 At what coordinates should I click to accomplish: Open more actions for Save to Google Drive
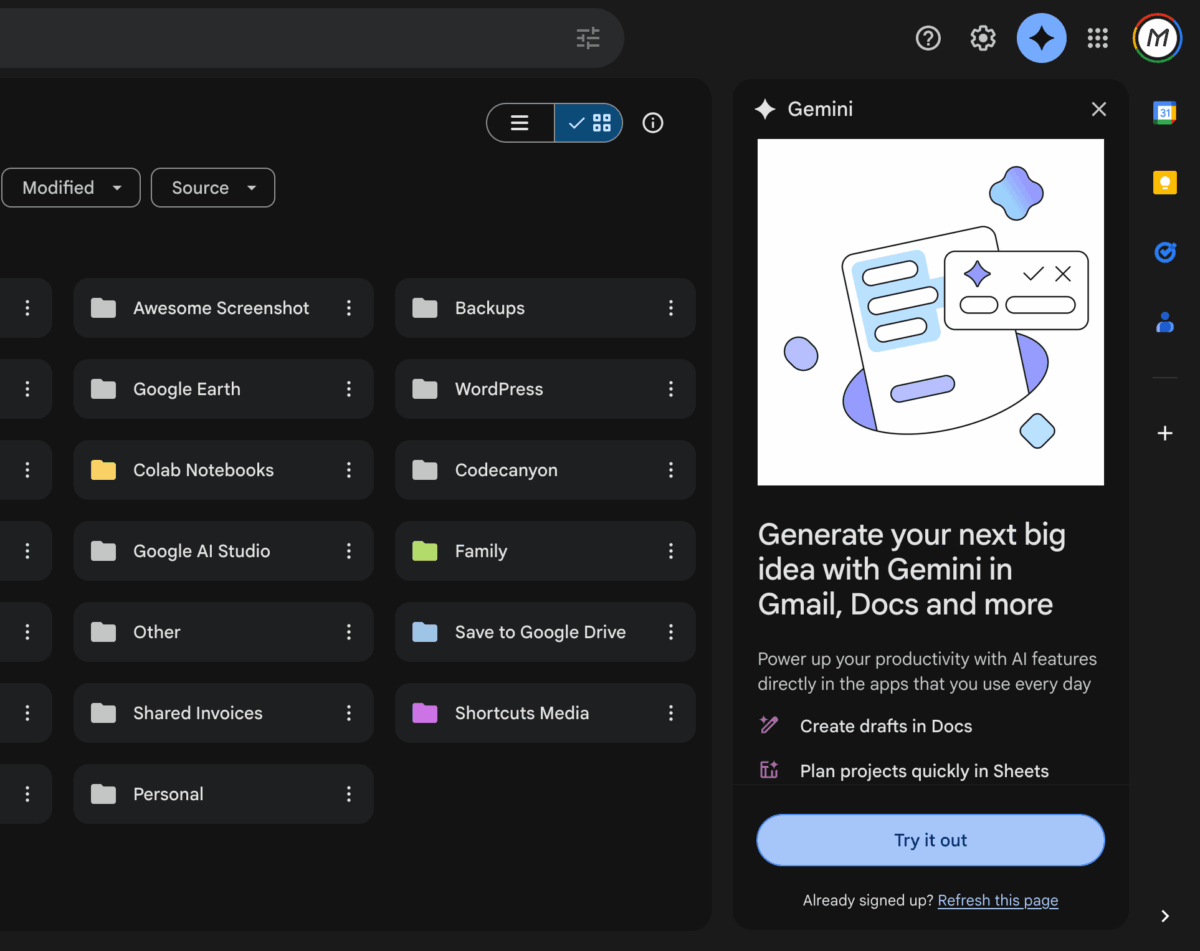click(x=671, y=632)
